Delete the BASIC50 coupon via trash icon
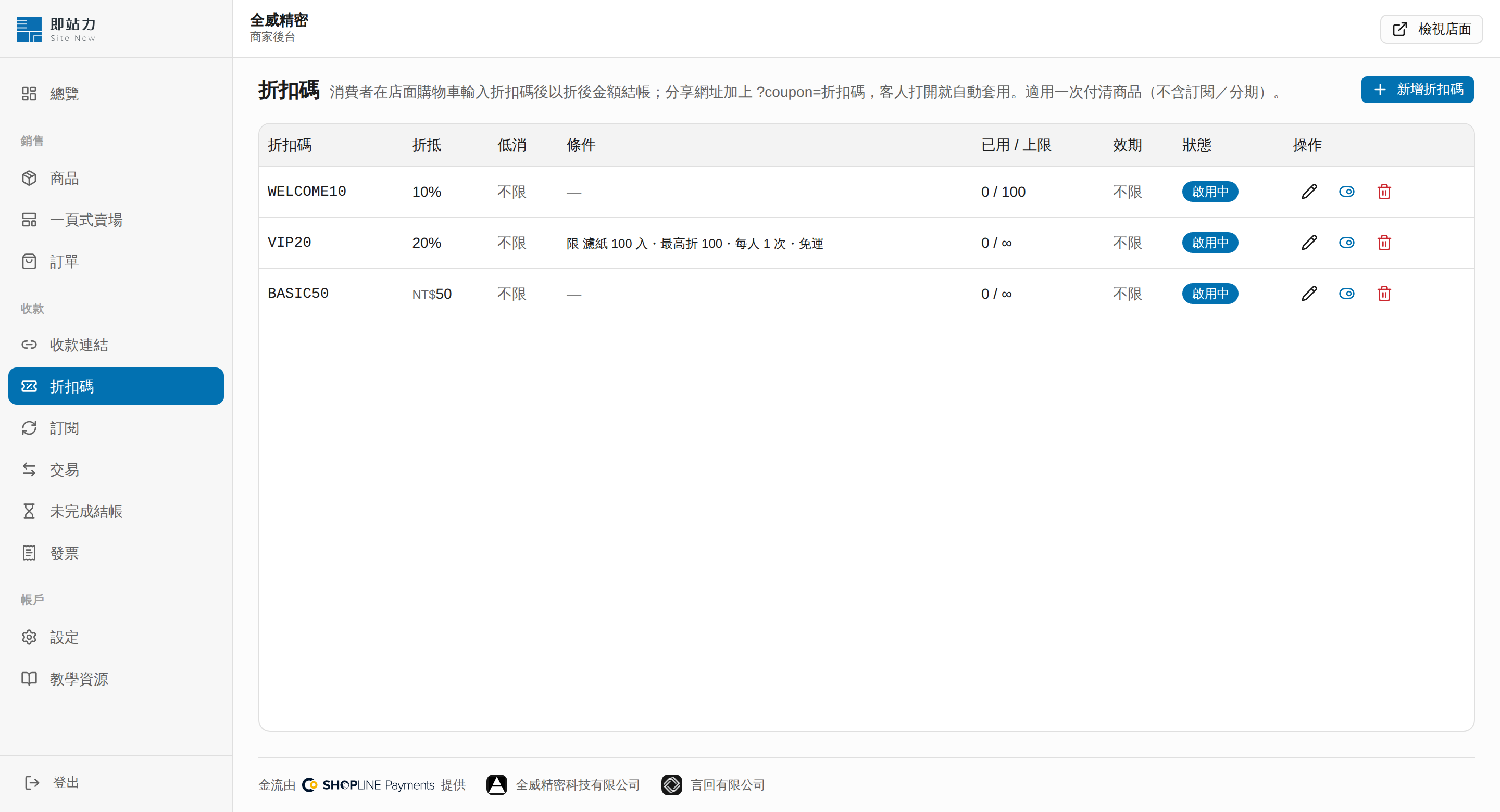Screen dimensions: 1500x812 tap(1384, 294)
